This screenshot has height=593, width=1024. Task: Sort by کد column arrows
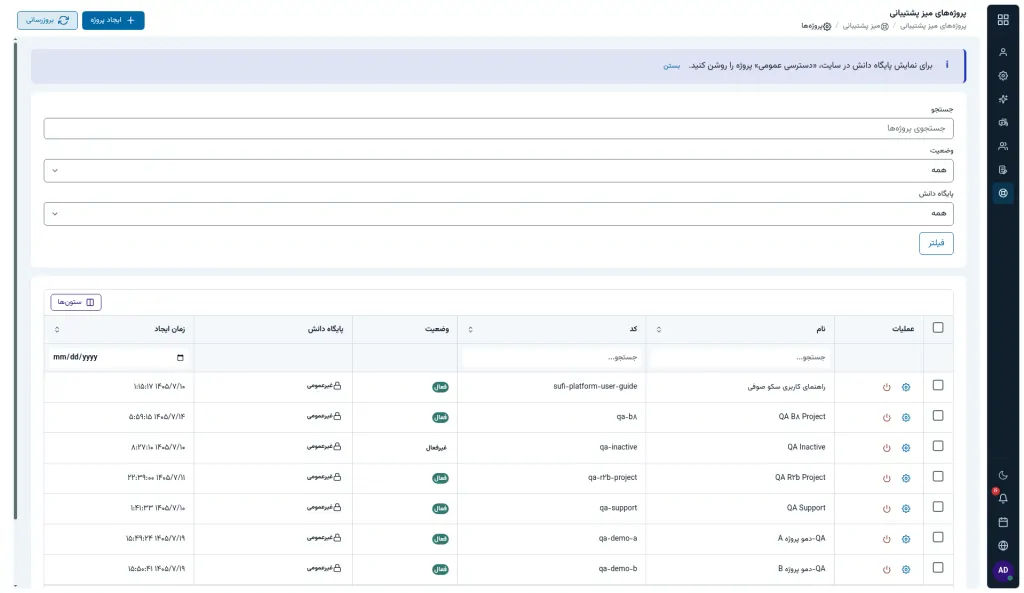pos(470,330)
